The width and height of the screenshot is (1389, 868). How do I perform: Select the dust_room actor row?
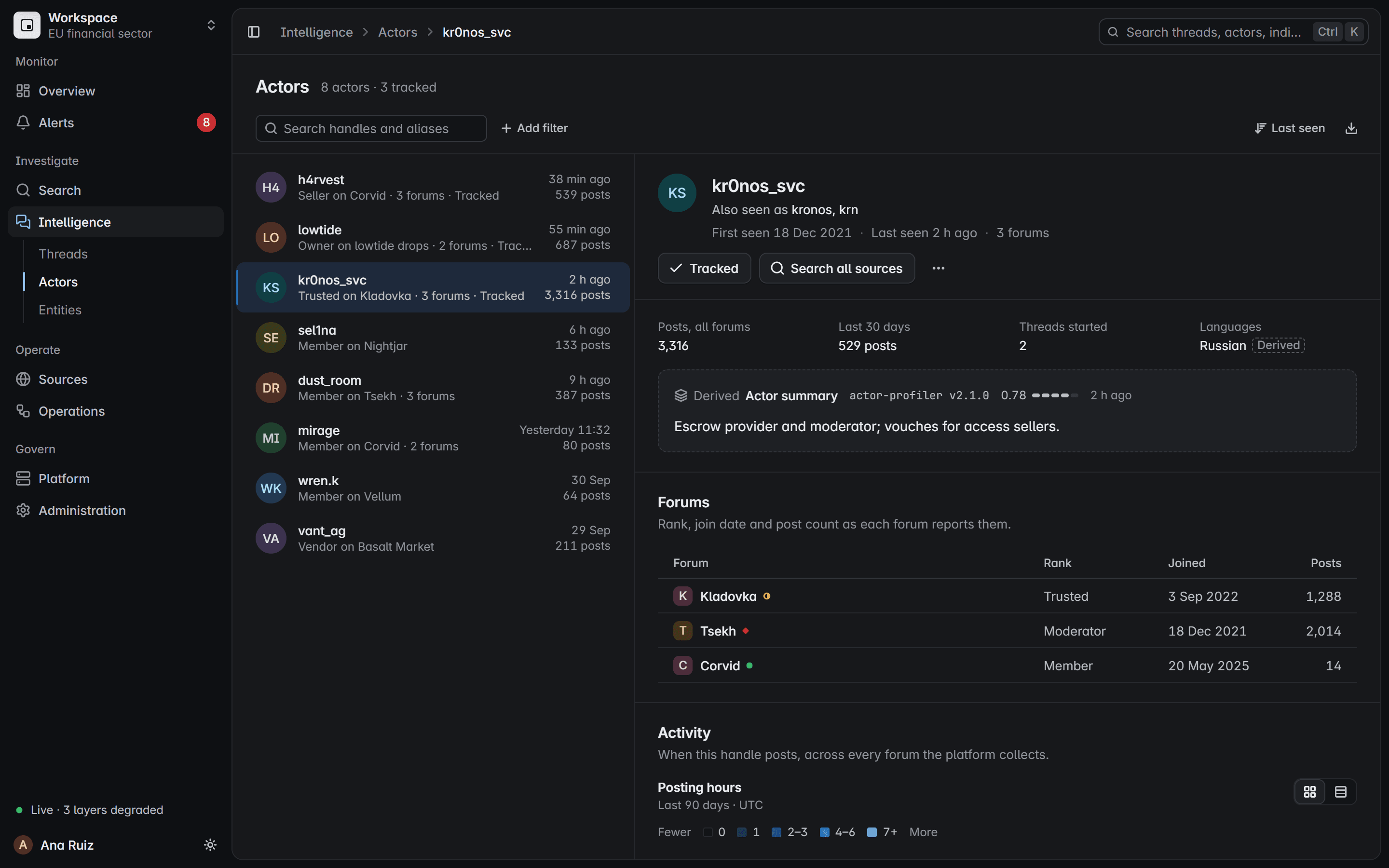click(x=434, y=388)
